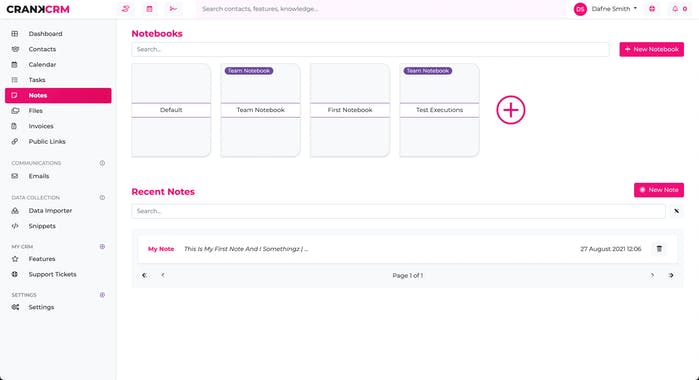Image resolution: width=699 pixels, height=380 pixels.
Task: Open Snippets in the sidebar
Action: tap(58, 226)
